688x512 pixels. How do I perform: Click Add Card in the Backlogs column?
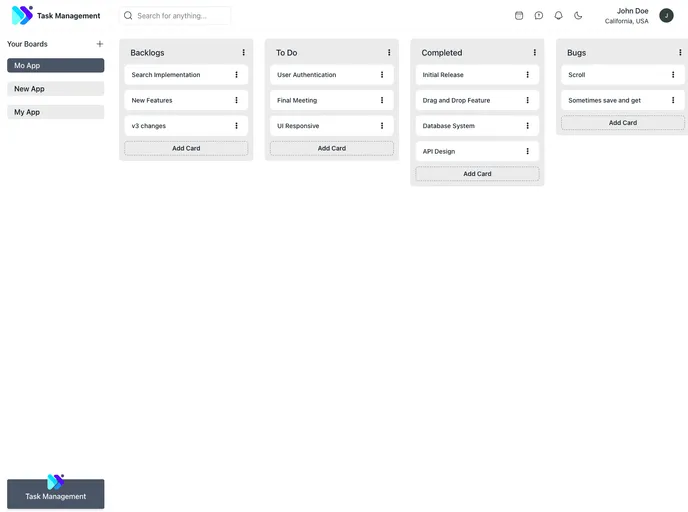(186, 148)
